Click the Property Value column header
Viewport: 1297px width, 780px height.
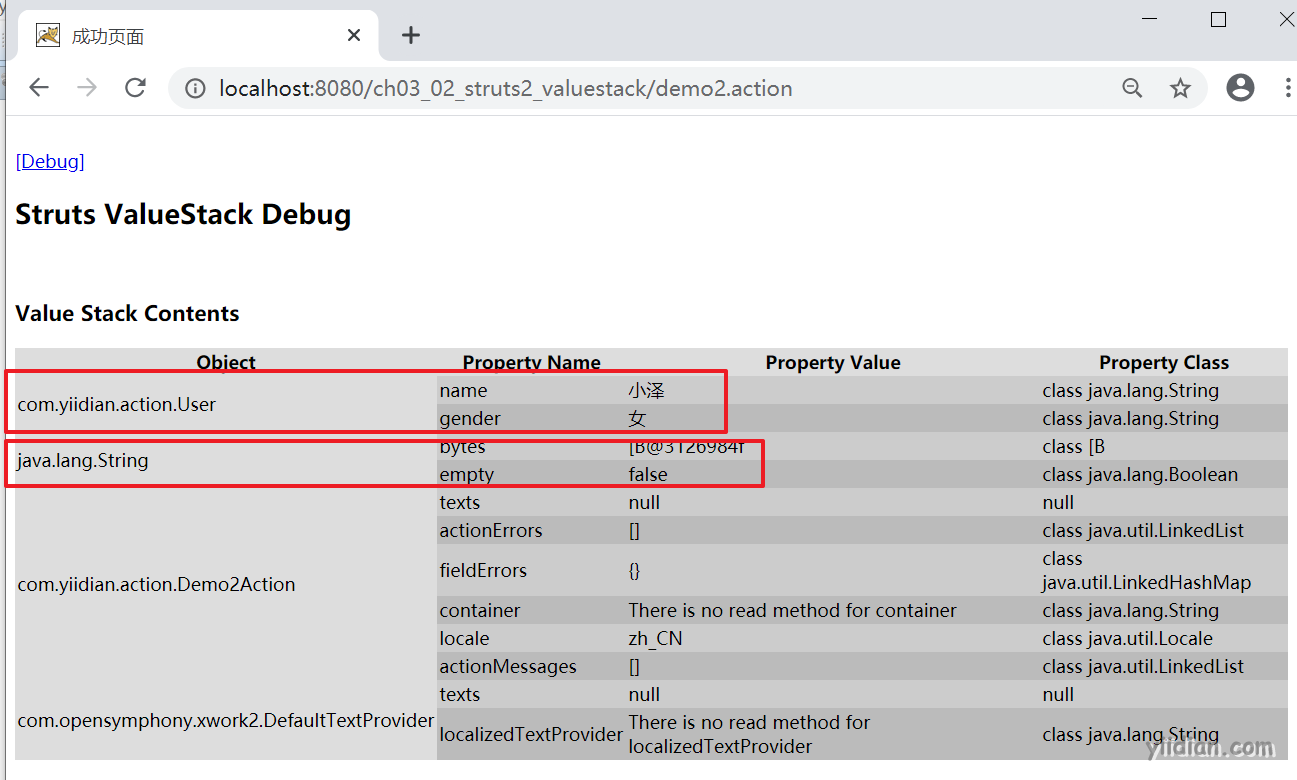pyautogui.click(x=833, y=362)
